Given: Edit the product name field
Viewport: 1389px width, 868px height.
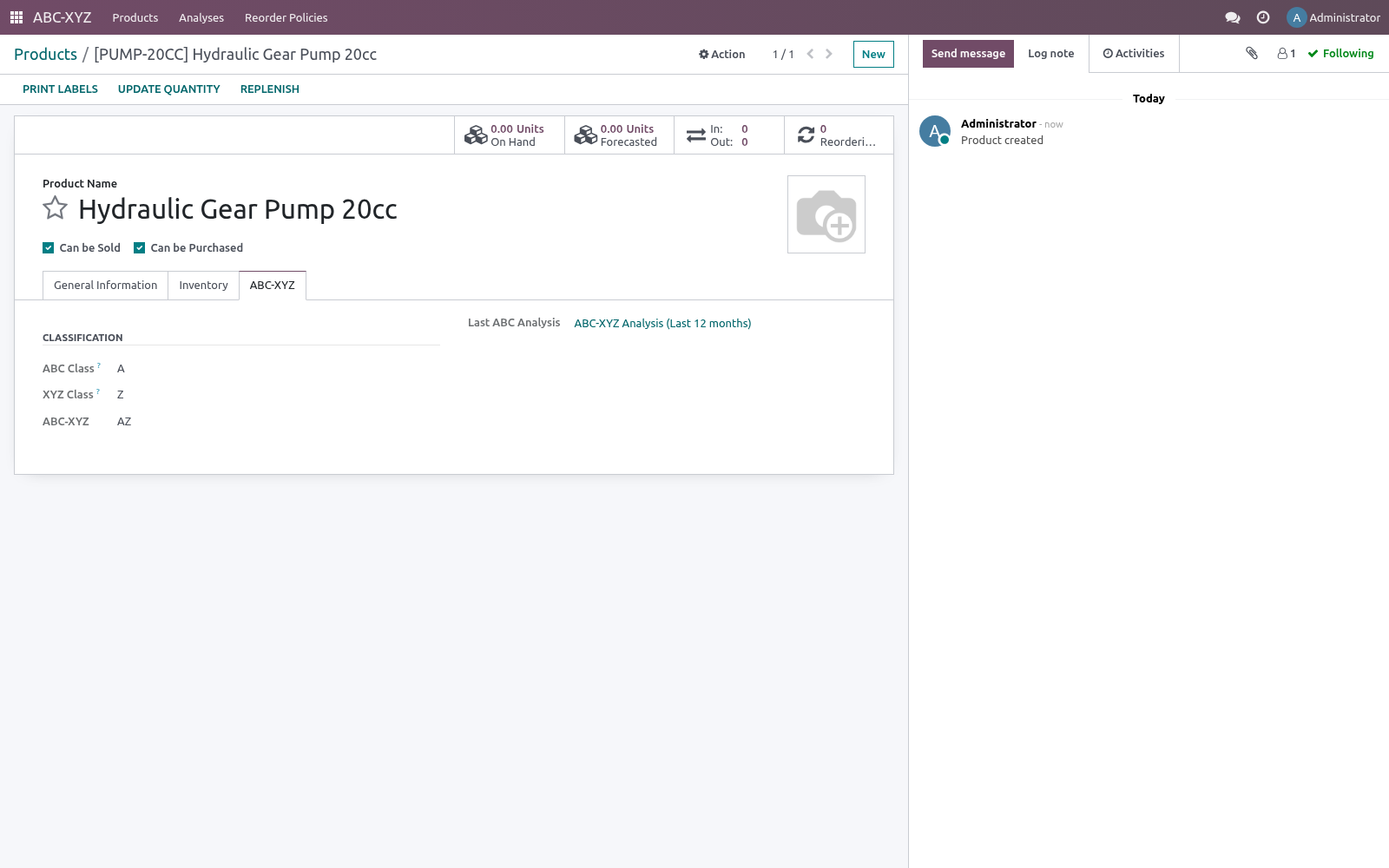Looking at the screenshot, I should [x=238, y=209].
